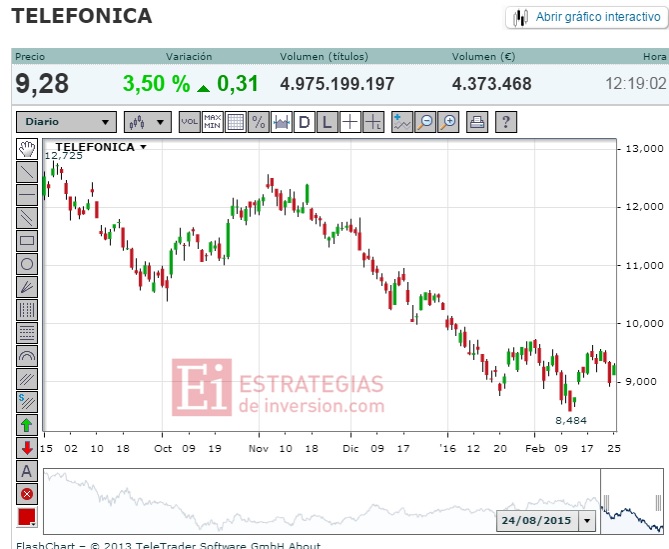This screenshot has width=669, height=549.
Task: Toggle the VOL volume display
Action: (x=189, y=122)
